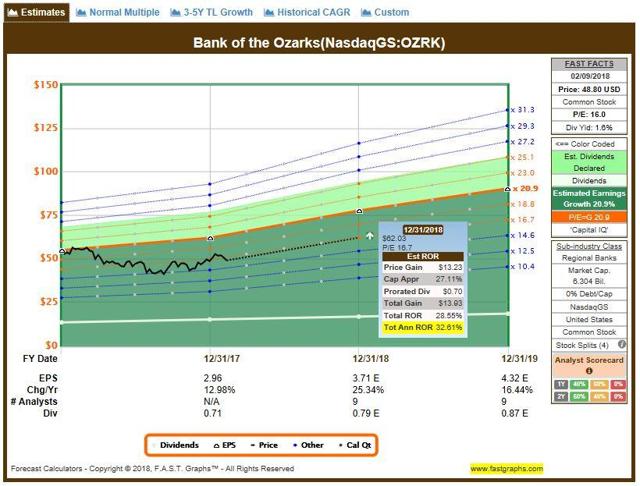Viewport: 640px width, 486px height.
Task: Click the 2Y scorecard label
Action: point(561,396)
